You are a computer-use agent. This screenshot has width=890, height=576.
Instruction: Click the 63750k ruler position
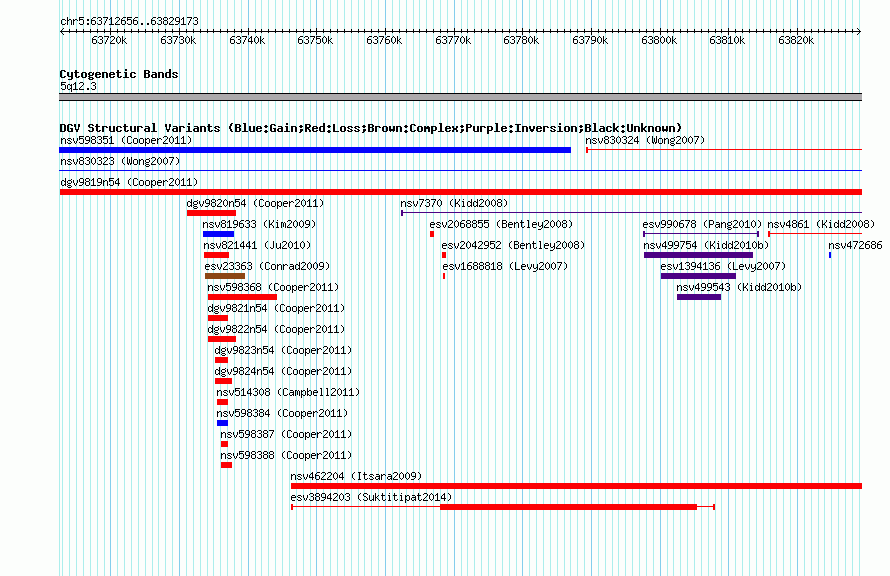pyautogui.click(x=315, y=40)
